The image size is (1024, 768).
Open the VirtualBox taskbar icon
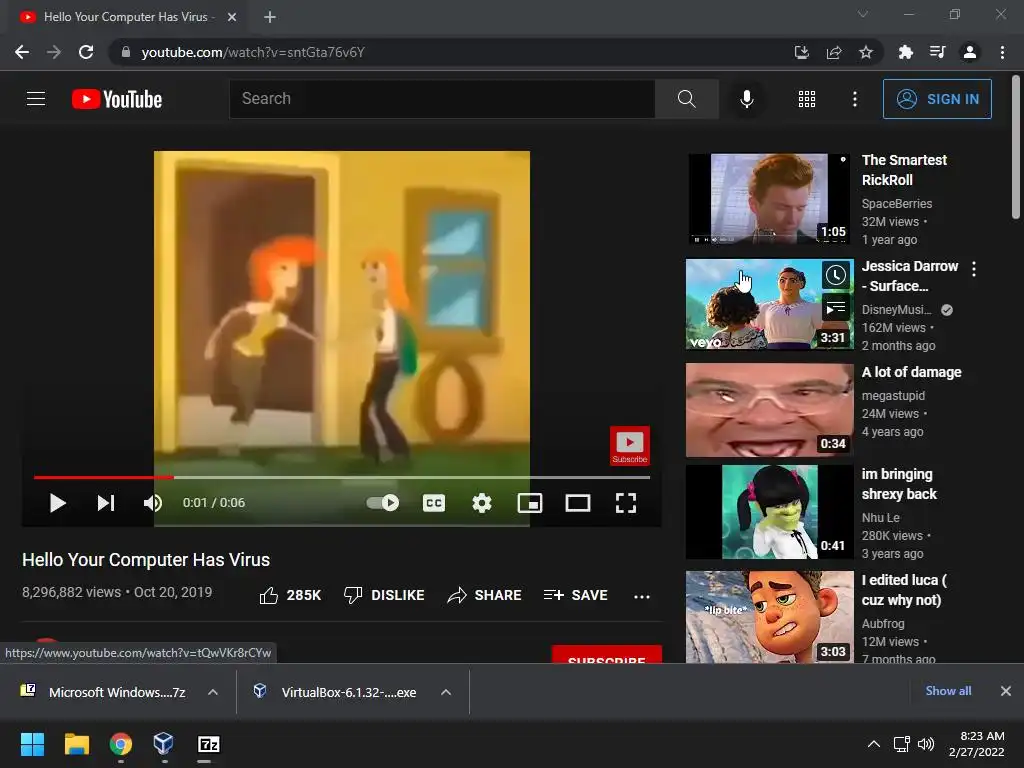point(163,744)
